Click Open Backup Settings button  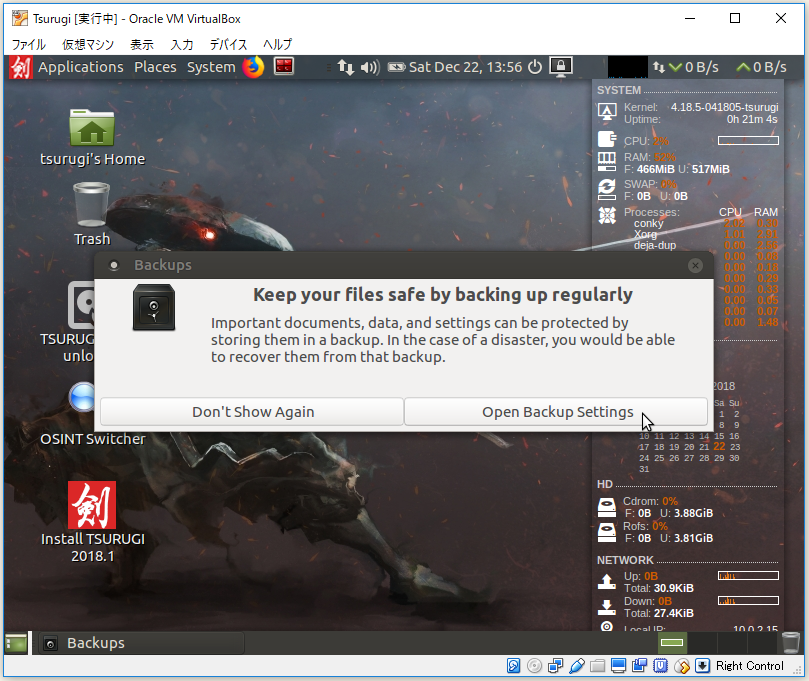[557, 412]
